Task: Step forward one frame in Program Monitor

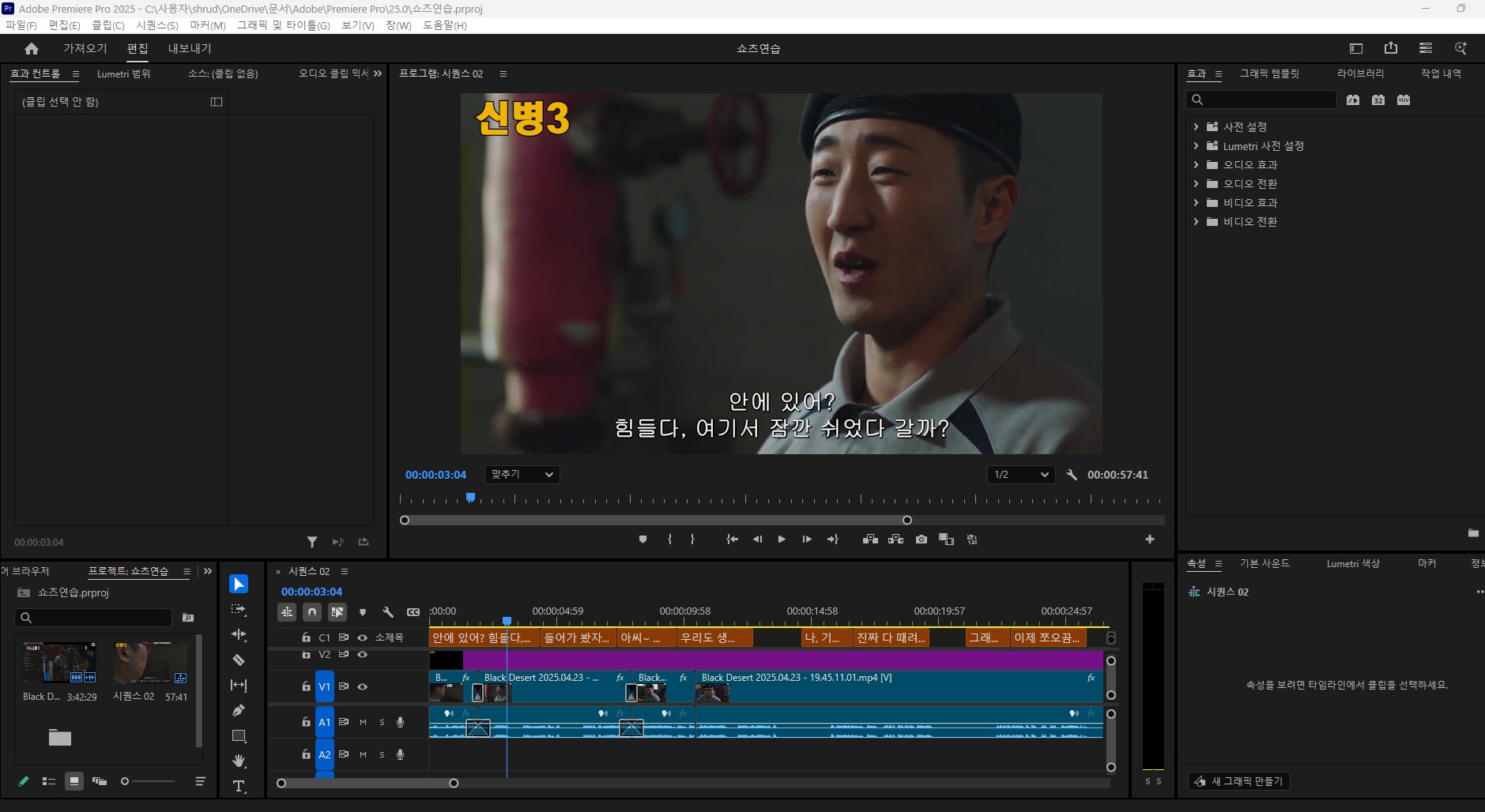Action: (x=807, y=539)
